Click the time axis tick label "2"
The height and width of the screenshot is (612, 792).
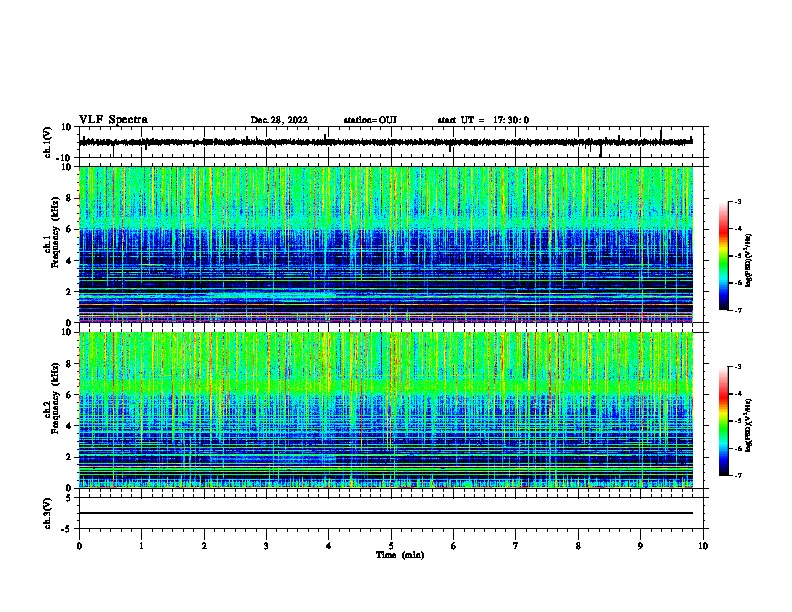coord(204,546)
